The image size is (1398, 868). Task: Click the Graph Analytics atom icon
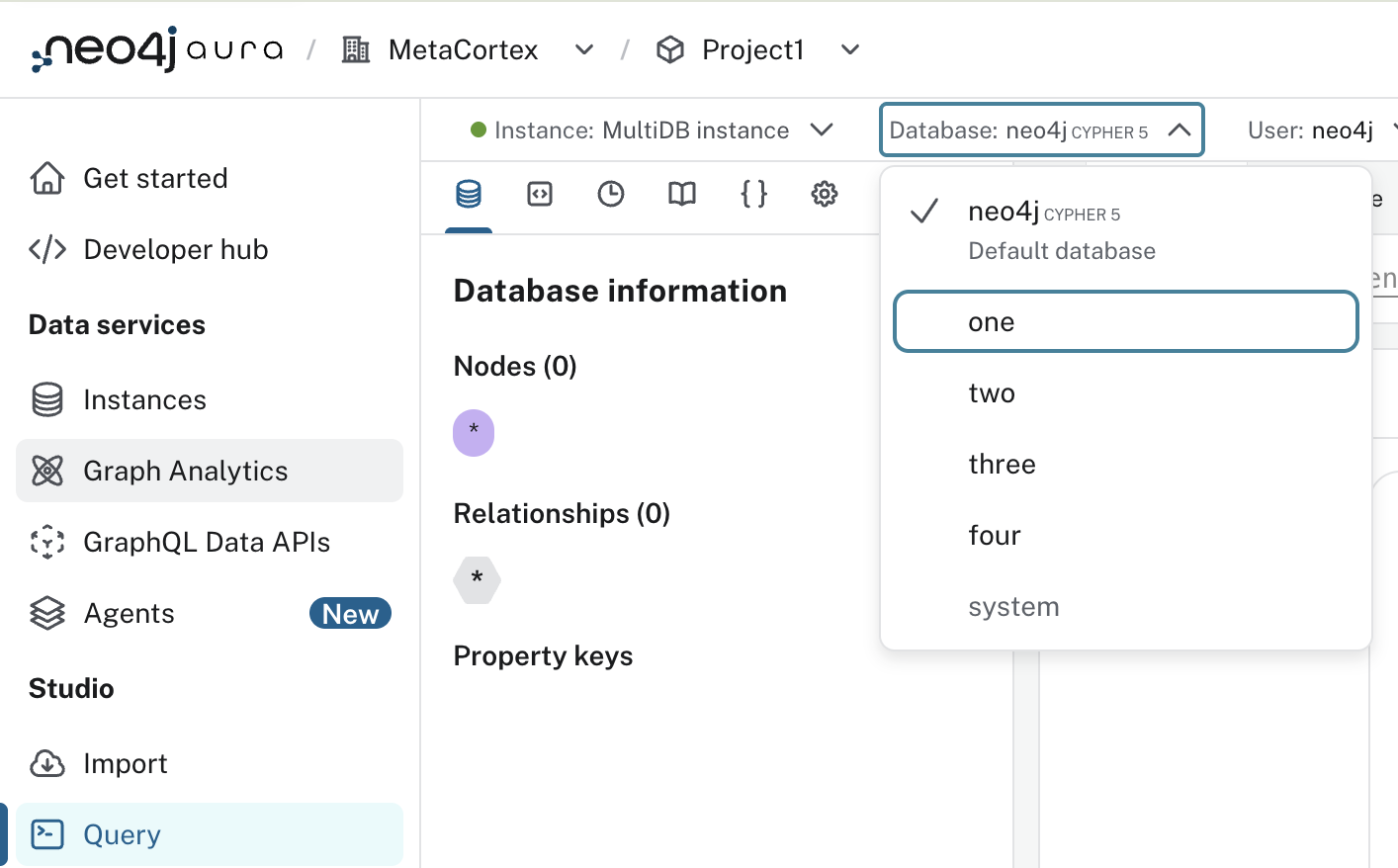pyautogui.click(x=47, y=471)
